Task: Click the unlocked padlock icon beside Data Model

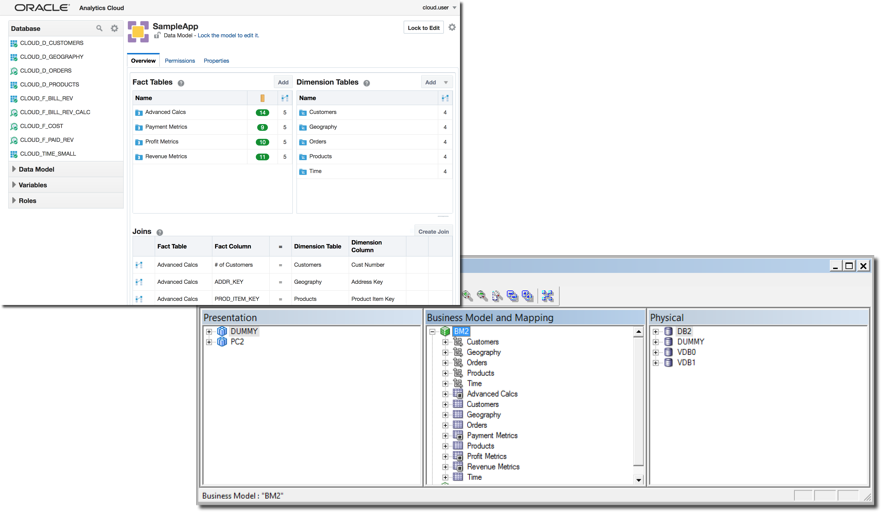Action: 157,36
